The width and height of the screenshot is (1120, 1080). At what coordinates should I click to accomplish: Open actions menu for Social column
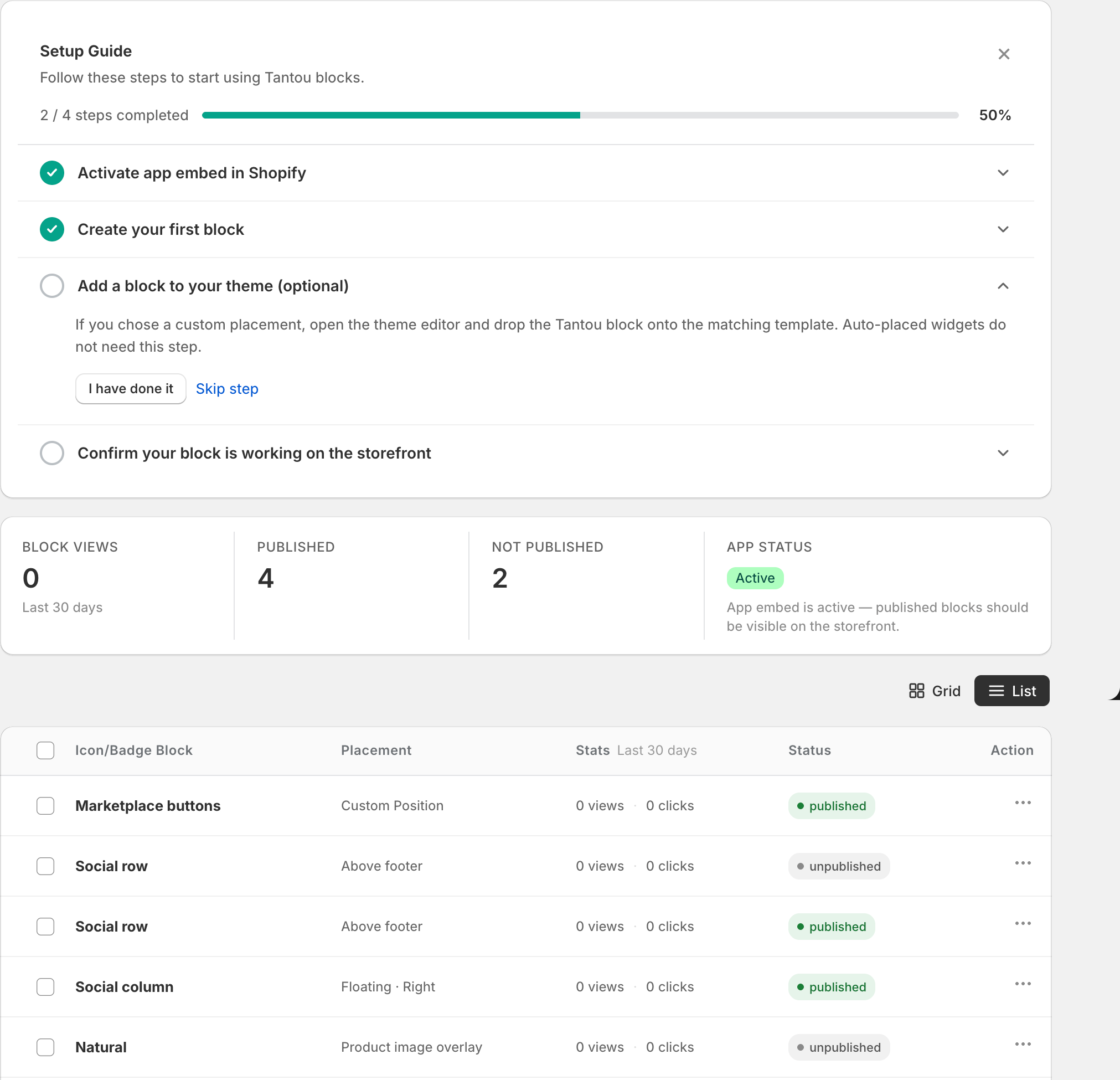point(1023,984)
